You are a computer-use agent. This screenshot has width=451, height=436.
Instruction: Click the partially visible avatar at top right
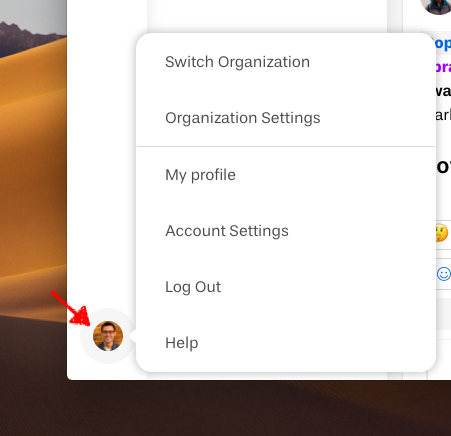click(x=436, y=7)
